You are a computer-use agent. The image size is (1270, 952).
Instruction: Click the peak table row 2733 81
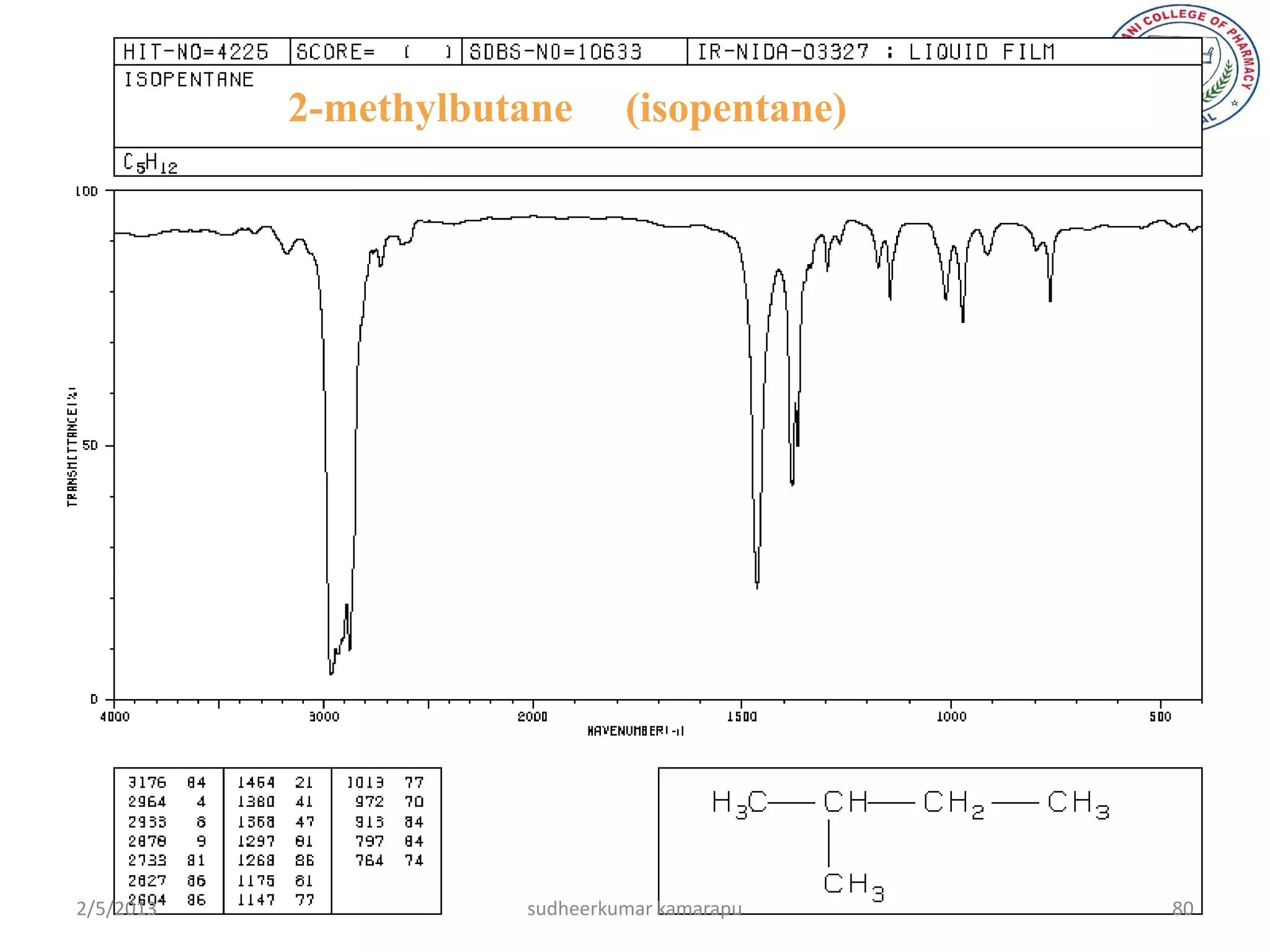[x=167, y=861]
